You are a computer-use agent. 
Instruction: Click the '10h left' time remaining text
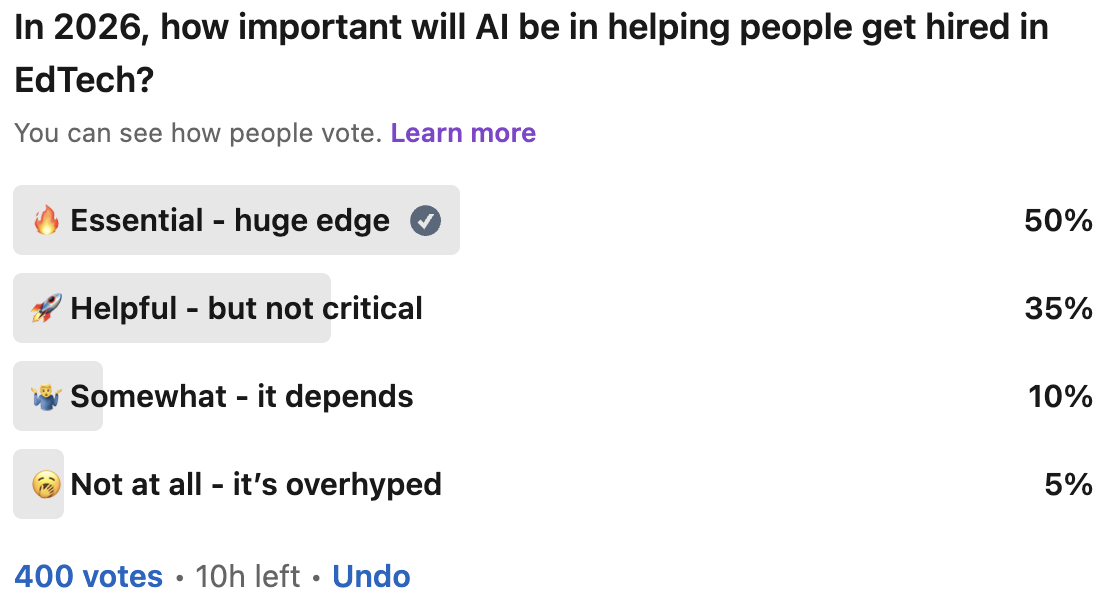(247, 576)
